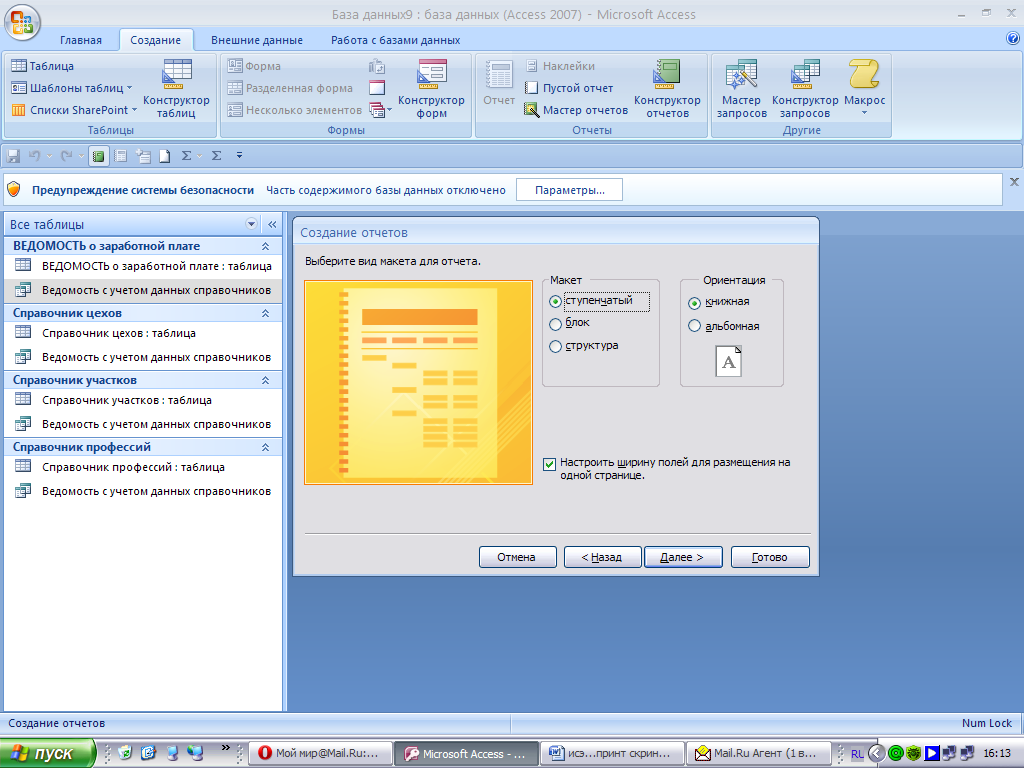Collapse the navigation pane with the double chevron

[272, 224]
